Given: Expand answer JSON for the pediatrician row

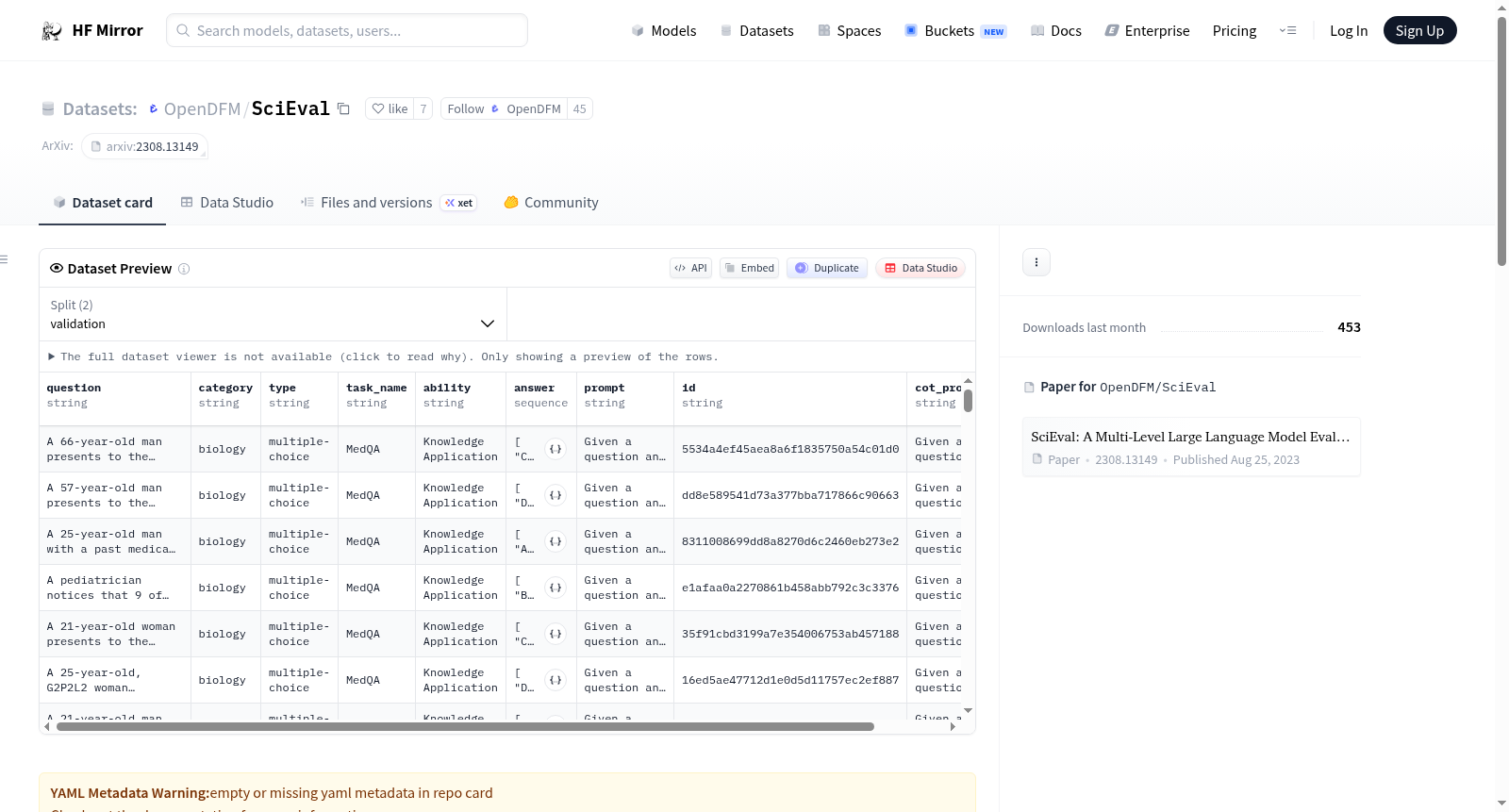Looking at the screenshot, I should (x=556, y=588).
